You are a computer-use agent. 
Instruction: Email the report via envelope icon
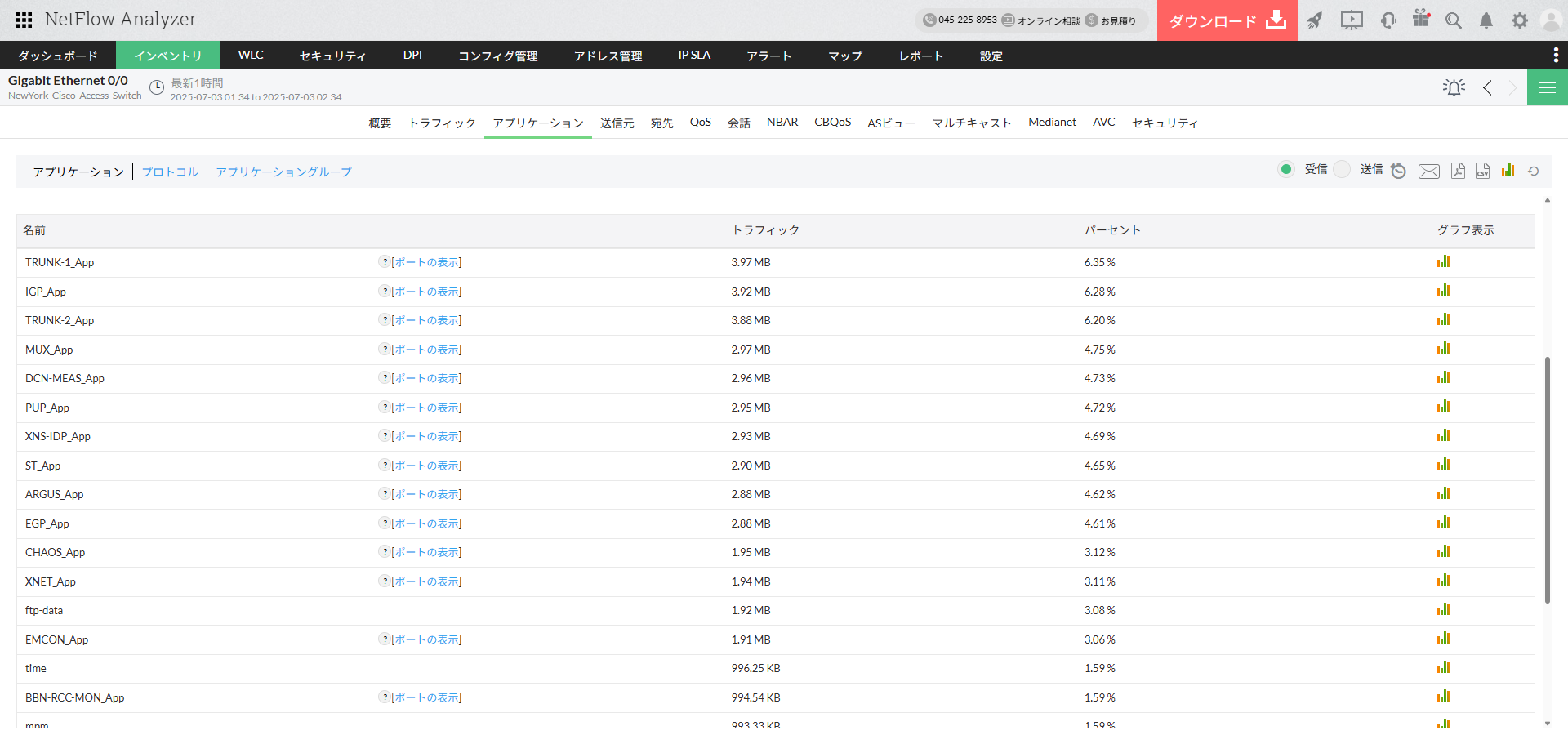[1429, 171]
